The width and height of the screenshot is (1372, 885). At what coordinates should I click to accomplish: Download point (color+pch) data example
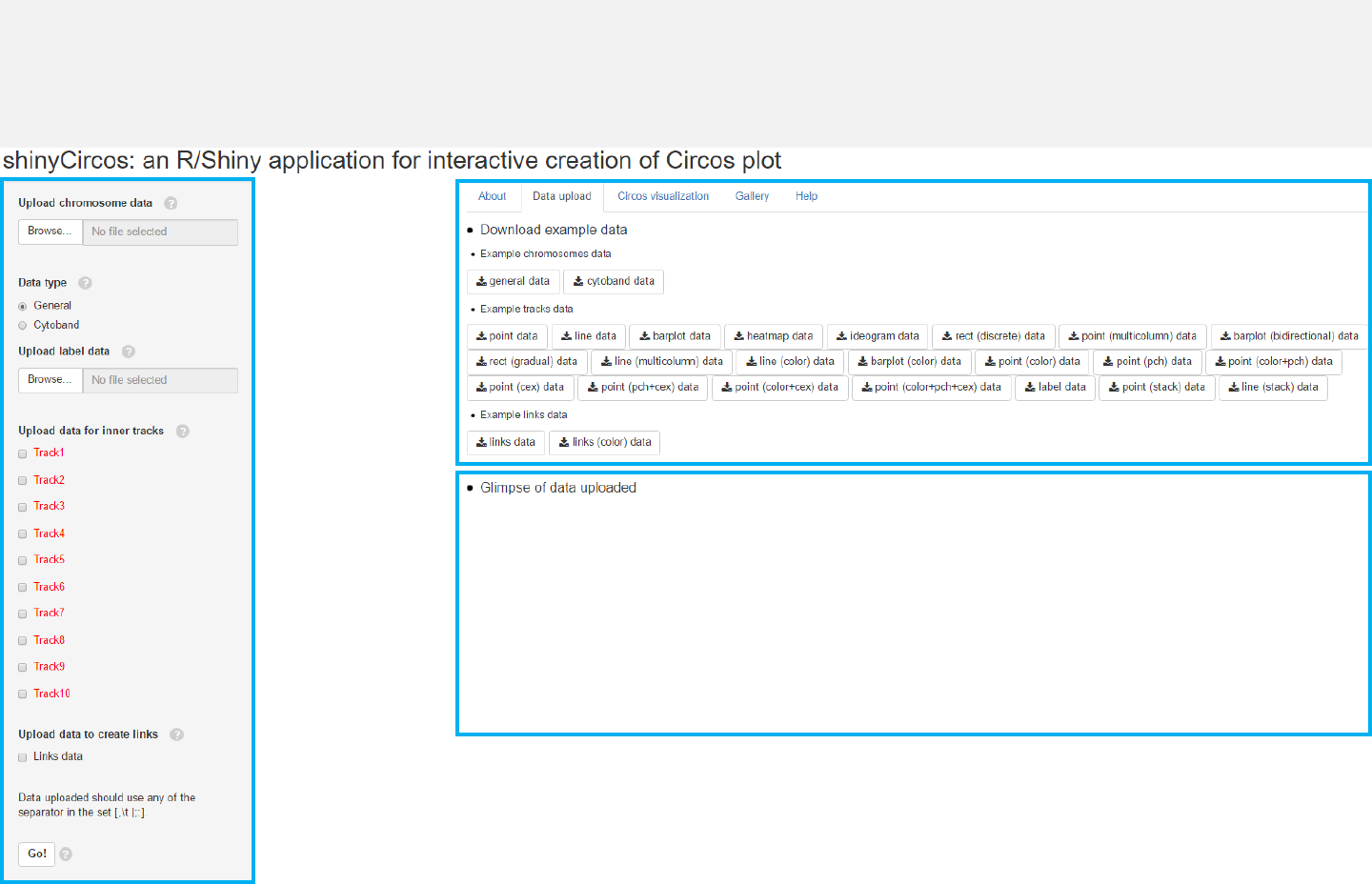pyautogui.click(x=1274, y=362)
